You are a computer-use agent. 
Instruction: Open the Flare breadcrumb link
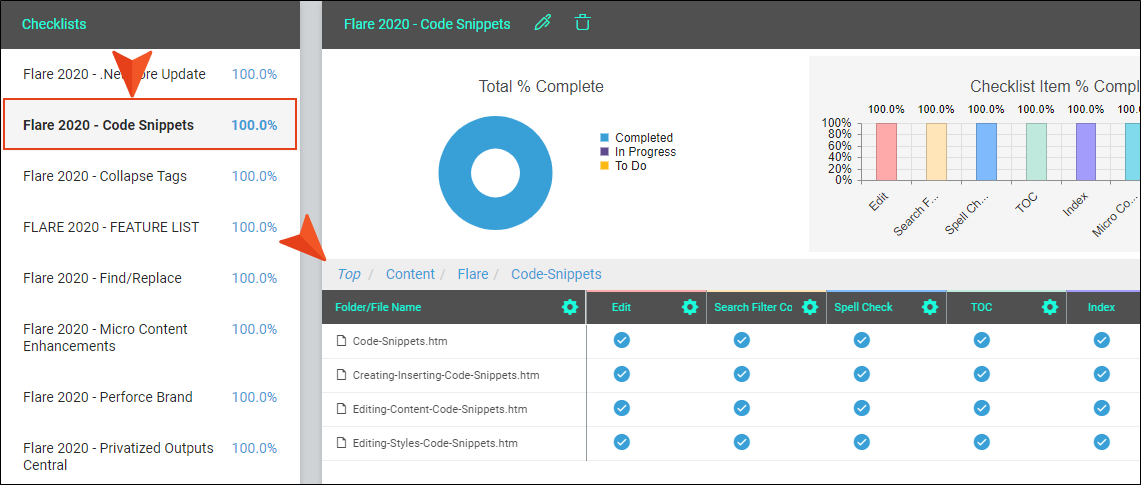pyautogui.click(x=473, y=274)
